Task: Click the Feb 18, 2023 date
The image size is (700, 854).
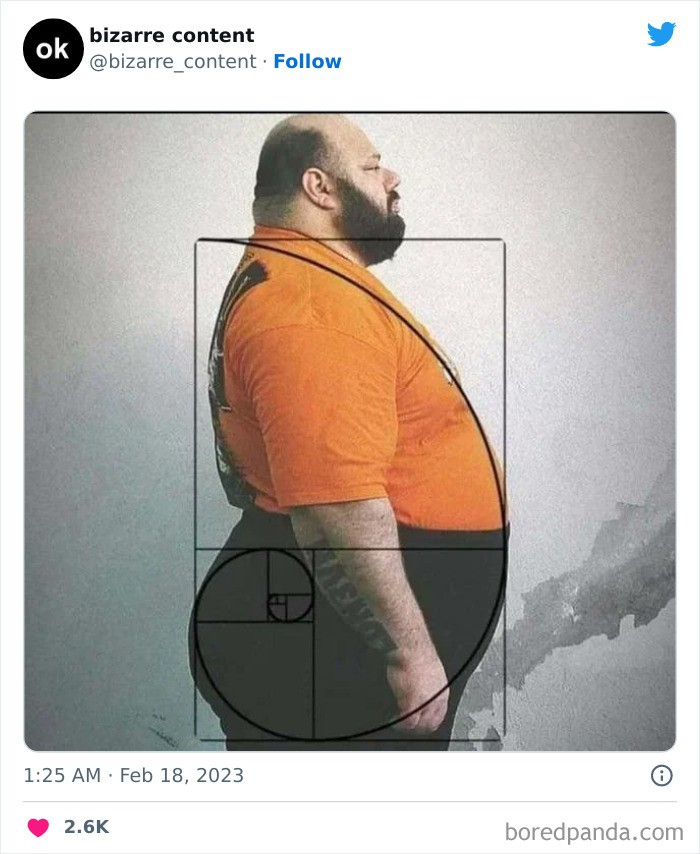Action: tap(181, 775)
